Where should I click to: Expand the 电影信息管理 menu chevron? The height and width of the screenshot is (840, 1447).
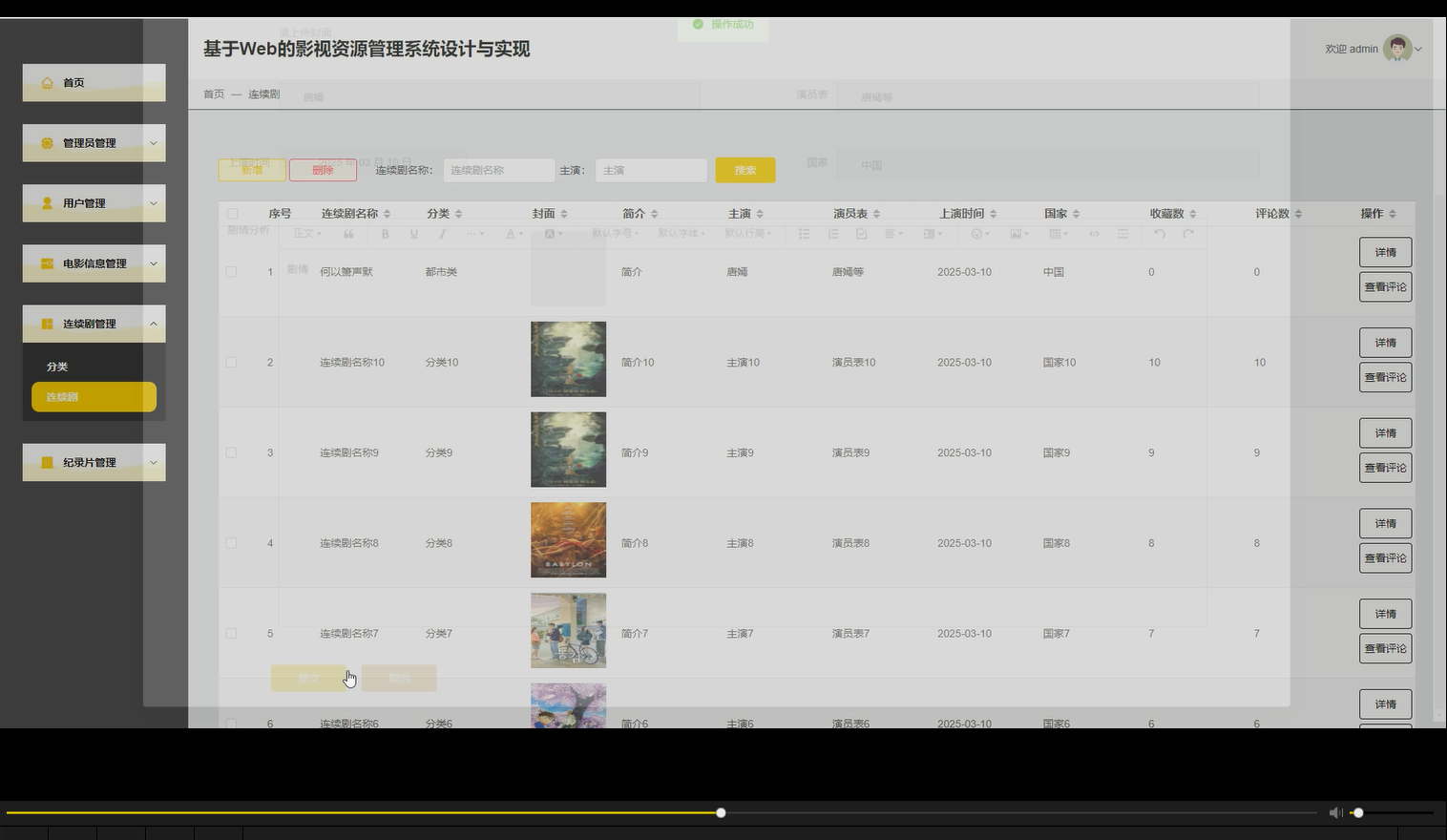tap(153, 263)
